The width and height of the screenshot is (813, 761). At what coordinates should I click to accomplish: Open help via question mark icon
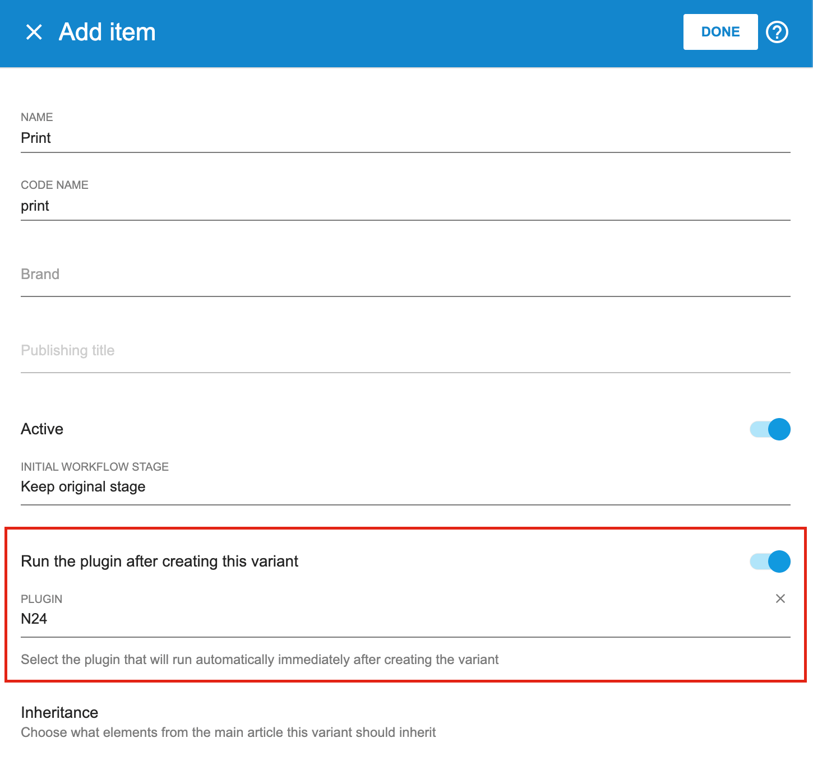click(x=777, y=32)
